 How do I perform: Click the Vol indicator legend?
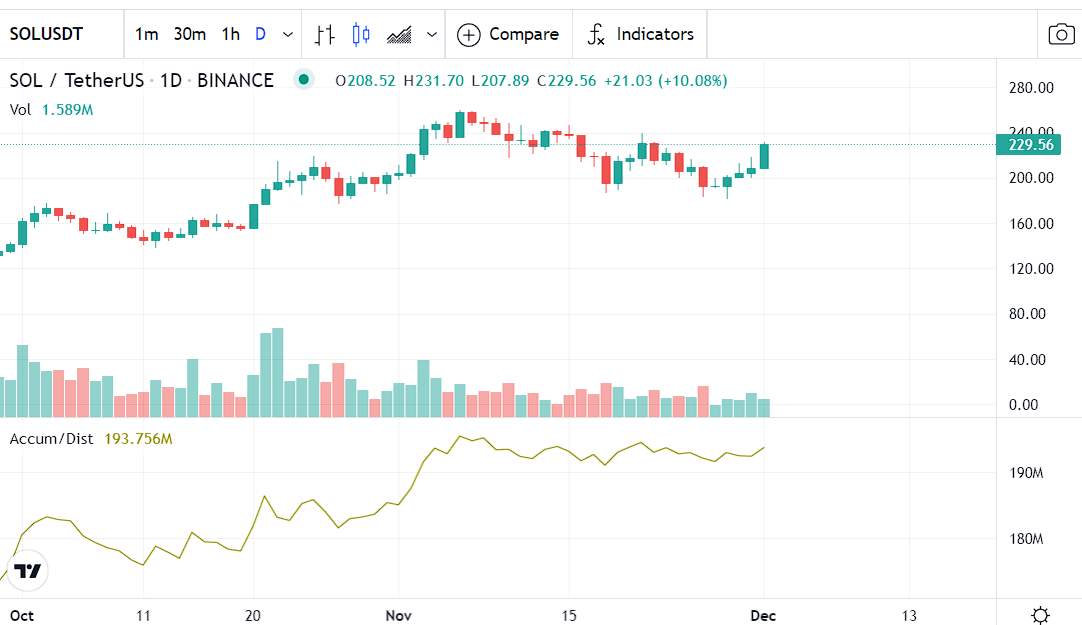(21, 109)
